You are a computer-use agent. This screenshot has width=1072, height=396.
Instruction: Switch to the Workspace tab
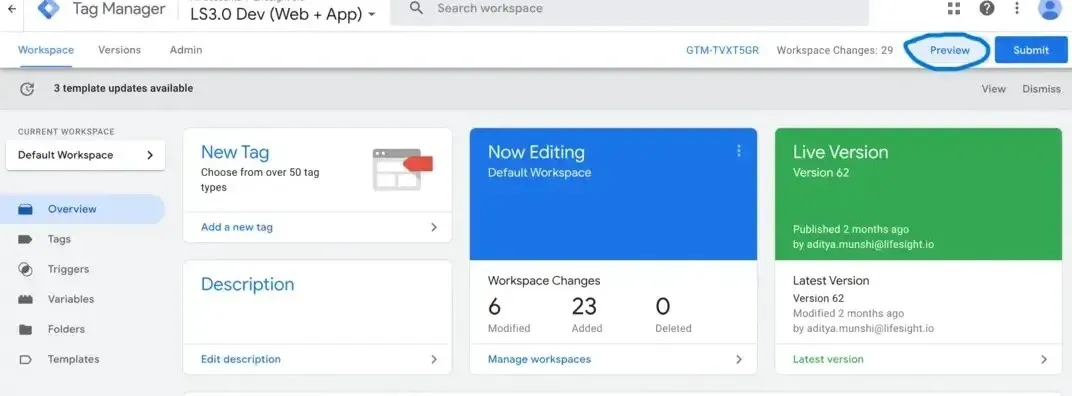[x=46, y=50]
